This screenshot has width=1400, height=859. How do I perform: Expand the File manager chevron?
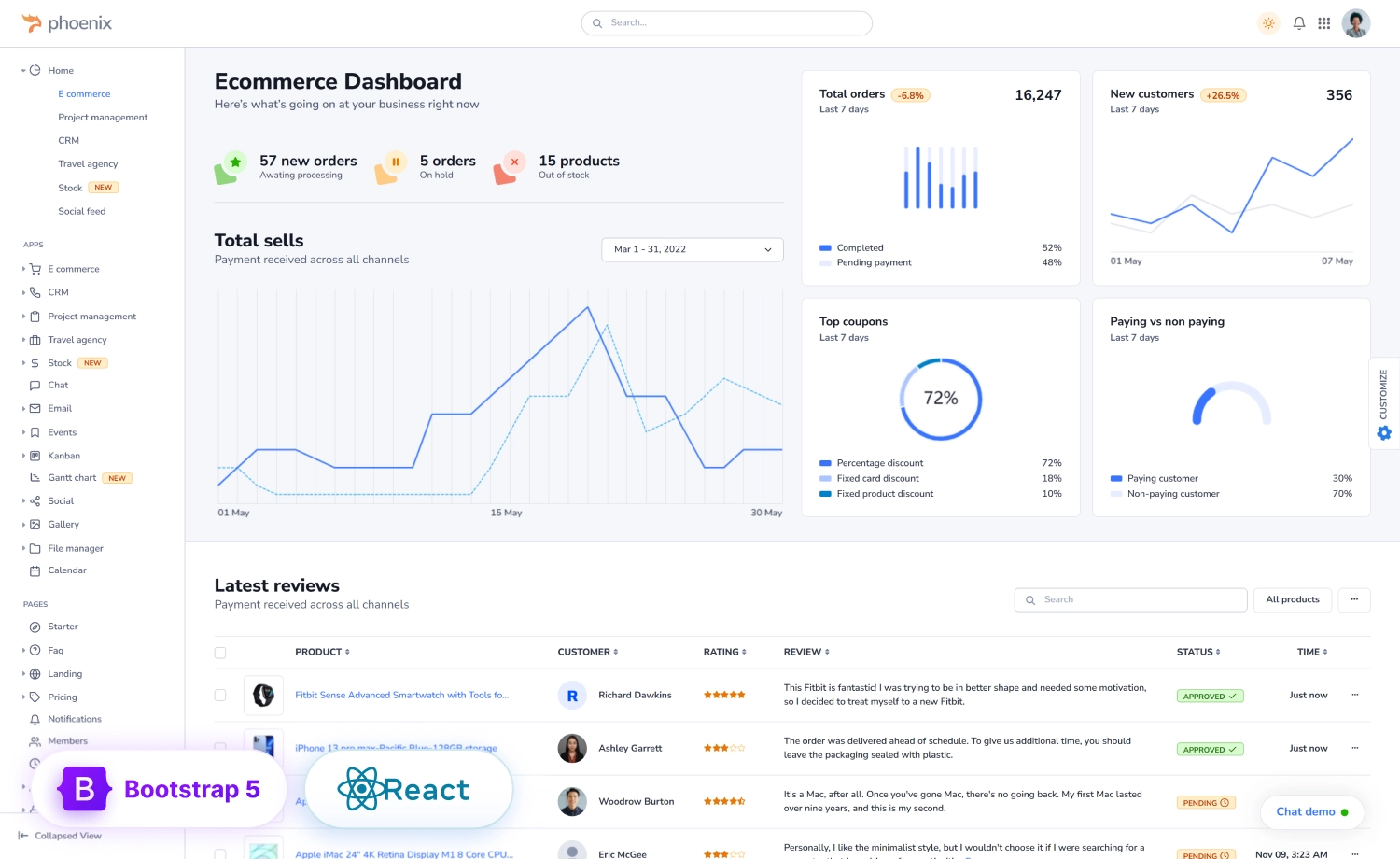coord(23,548)
